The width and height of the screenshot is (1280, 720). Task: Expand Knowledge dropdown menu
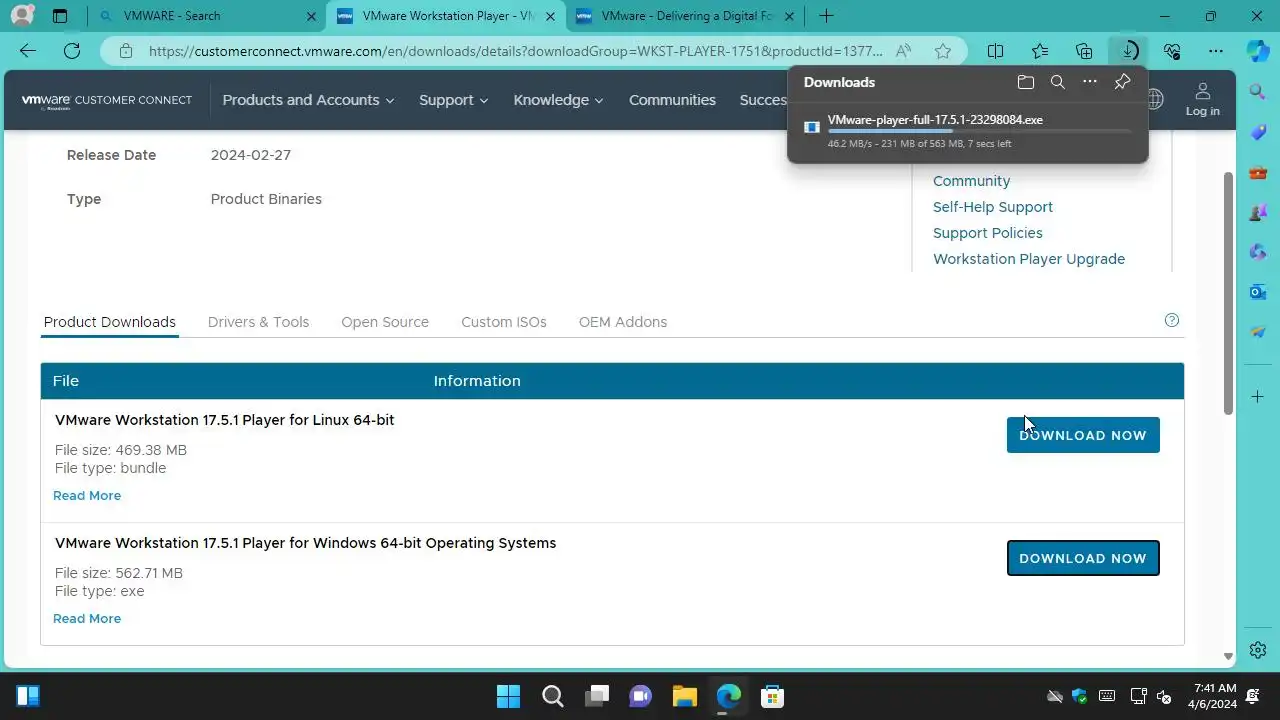(x=558, y=100)
